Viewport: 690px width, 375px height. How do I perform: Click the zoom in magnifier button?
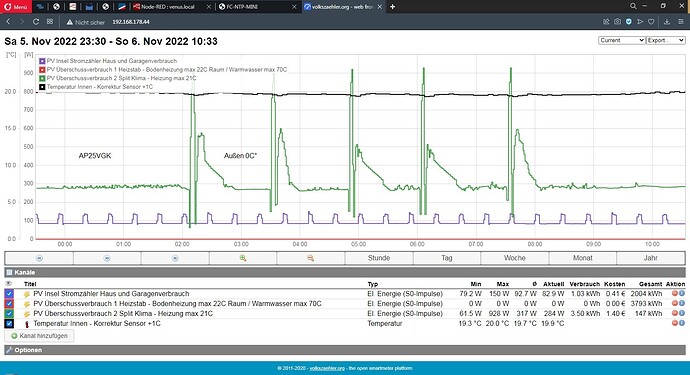point(243,258)
